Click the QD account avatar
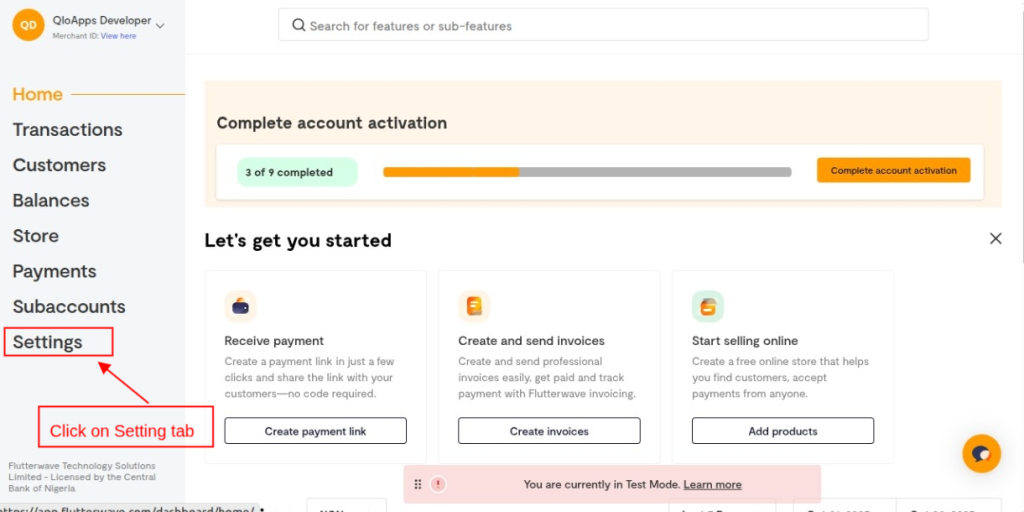The height and width of the screenshot is (512, 1024). 28,26
